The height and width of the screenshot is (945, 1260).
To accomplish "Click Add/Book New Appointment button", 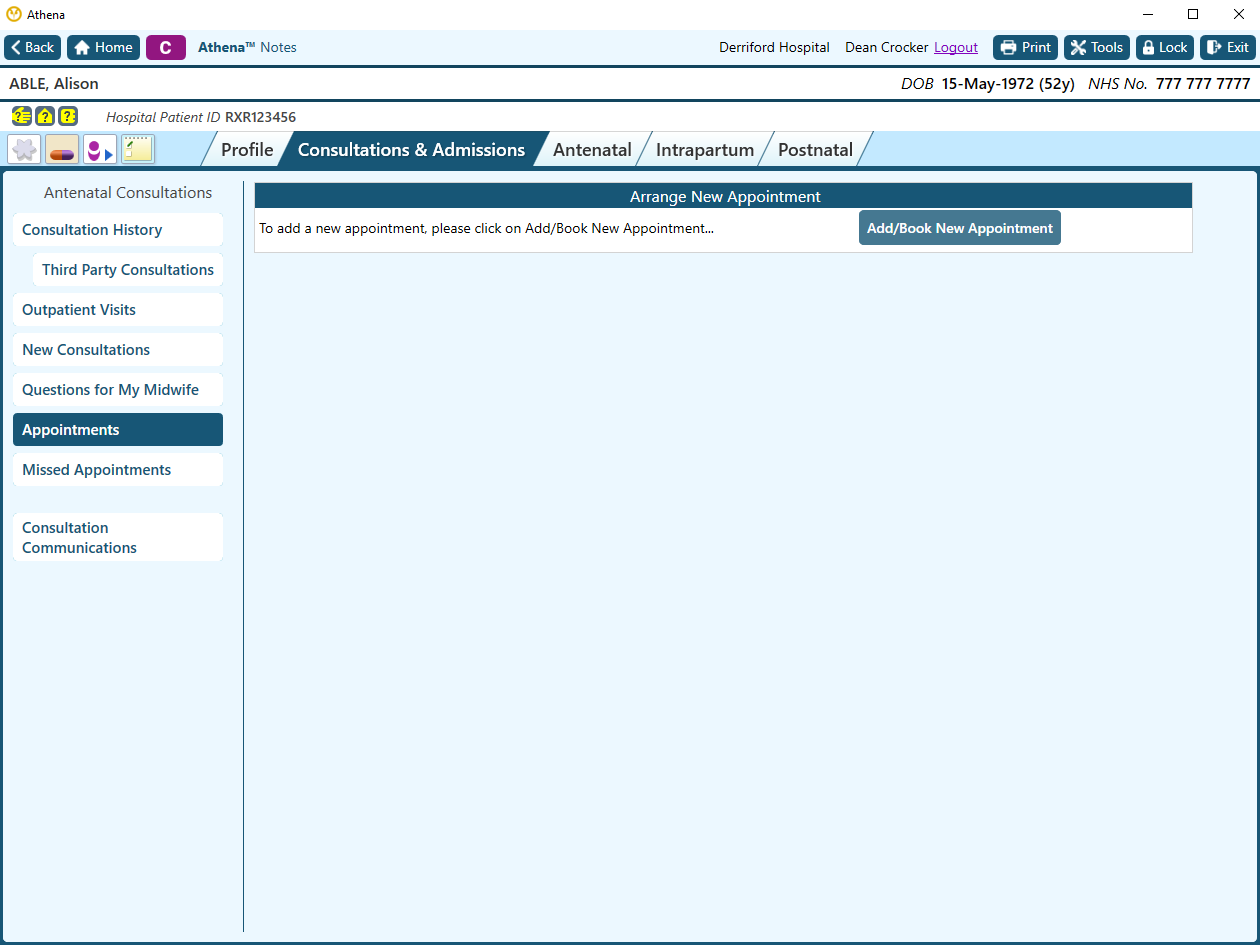I will click(x=960, y=228).
